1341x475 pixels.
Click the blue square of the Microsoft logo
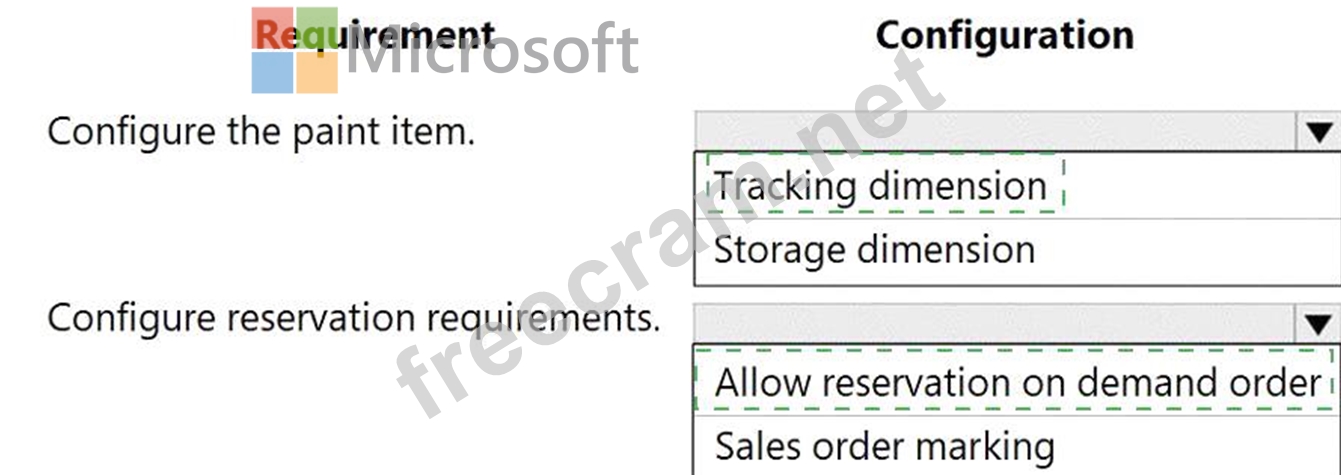coord(272,74)
